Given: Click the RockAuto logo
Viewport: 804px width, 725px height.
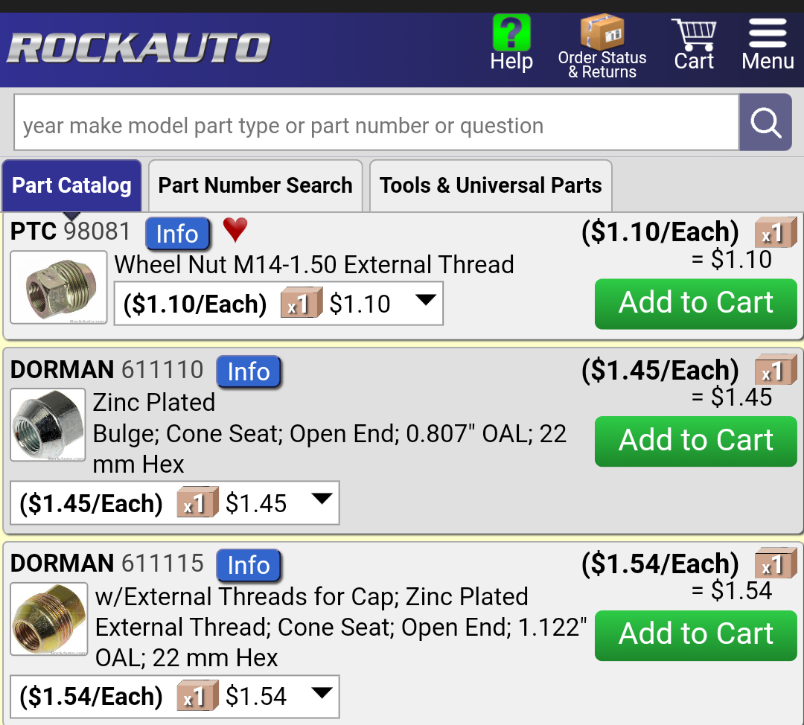Looking at the screenshot, I should click(138, 48).
